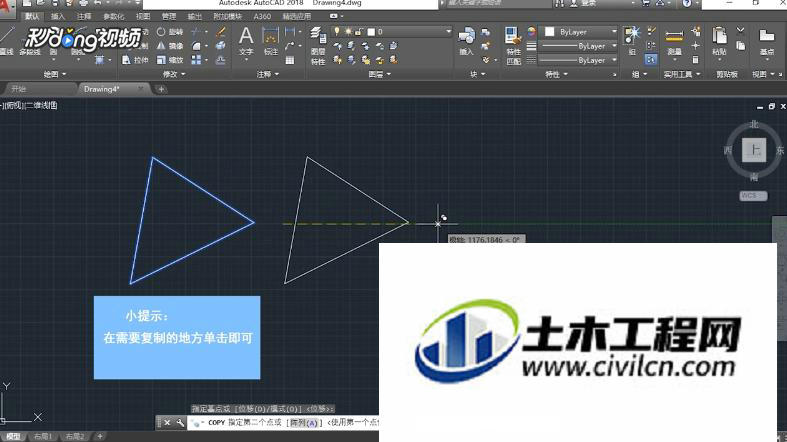
Task: Open the layer name dropdown showing 0
Action: point(391,32)
